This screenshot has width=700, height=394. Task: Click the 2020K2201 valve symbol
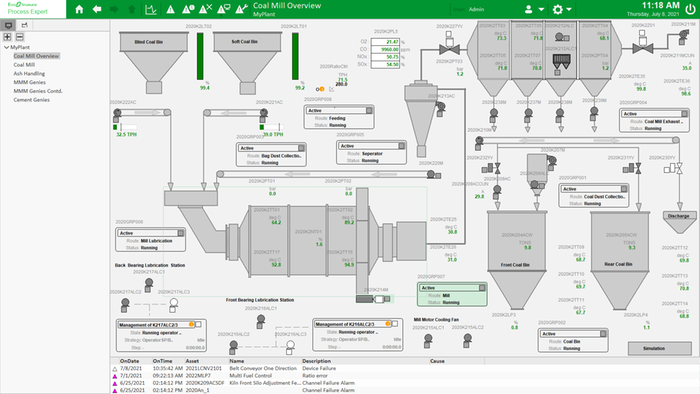tap(642, 43)
